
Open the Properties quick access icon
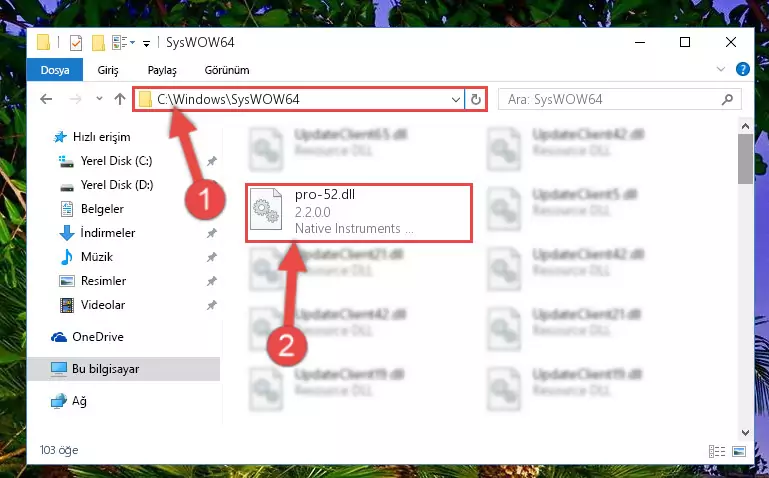tap(76, 43)
